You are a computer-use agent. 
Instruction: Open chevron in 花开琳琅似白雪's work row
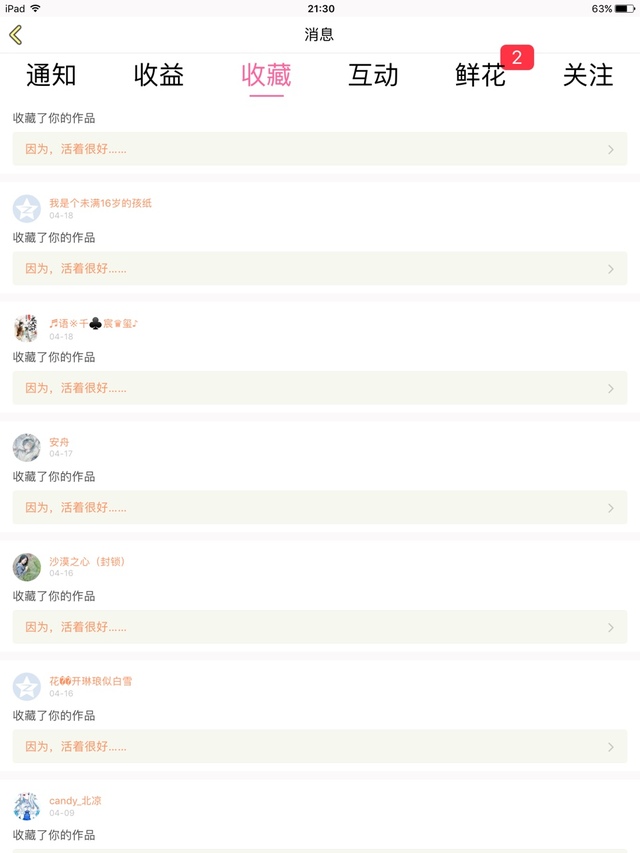611,747
